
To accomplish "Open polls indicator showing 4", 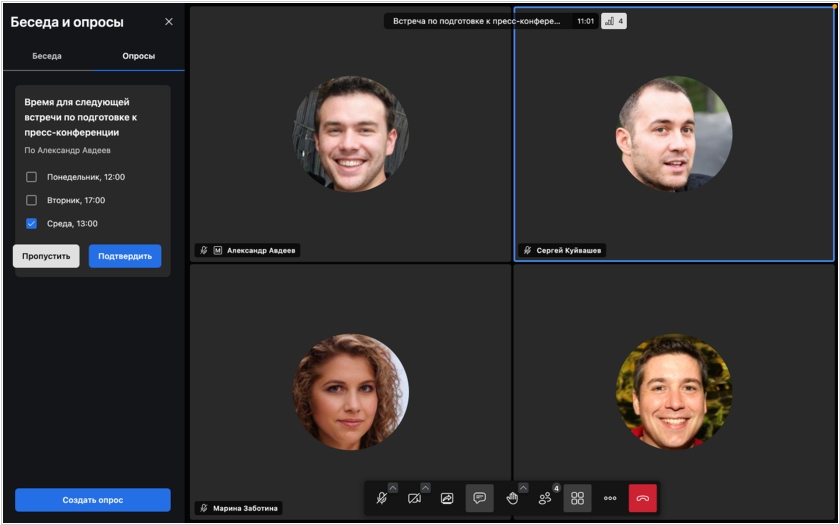I will click(x=614, y=21).
